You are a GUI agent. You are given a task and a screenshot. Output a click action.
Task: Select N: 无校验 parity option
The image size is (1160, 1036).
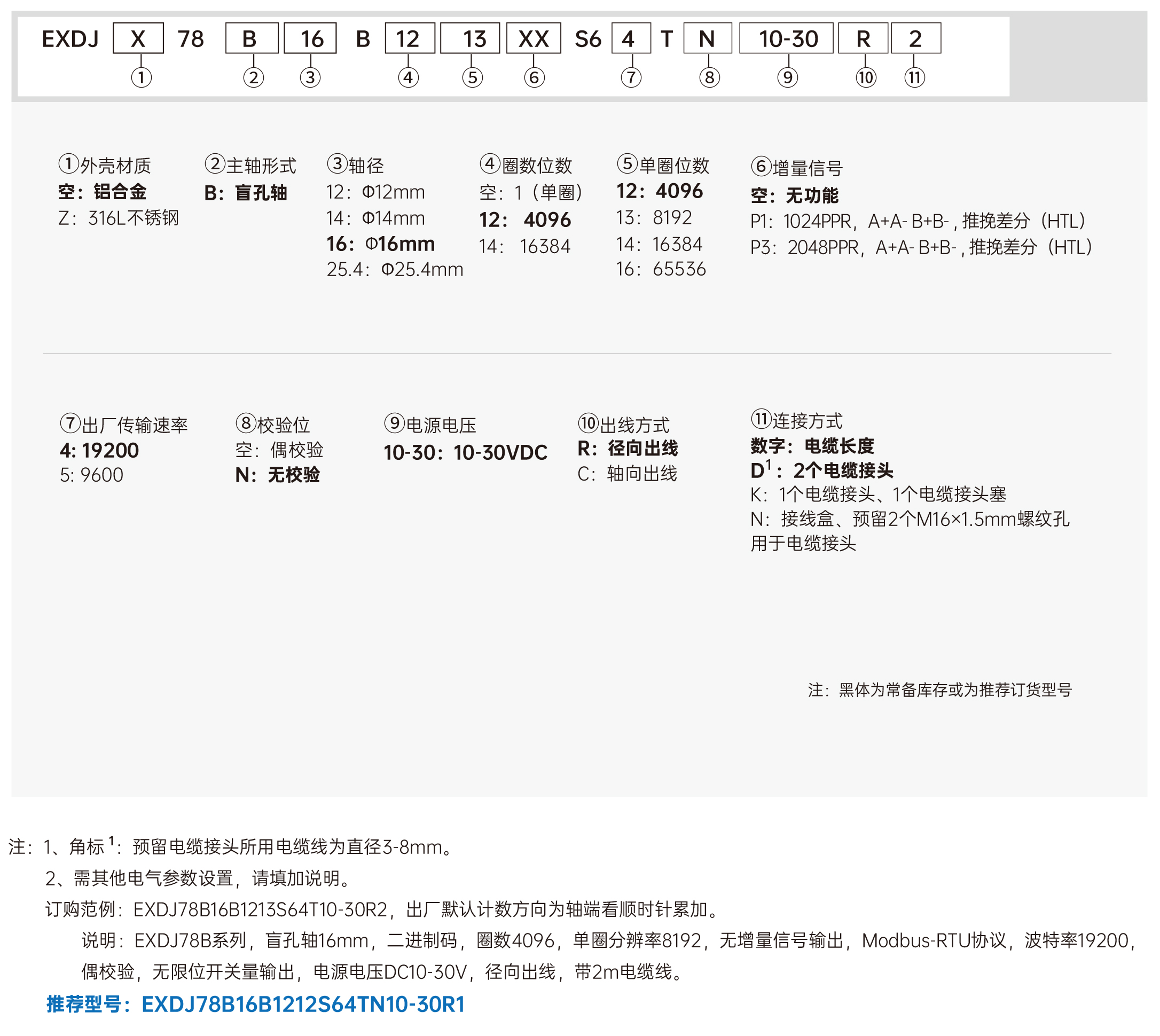[x=278, y=475]
